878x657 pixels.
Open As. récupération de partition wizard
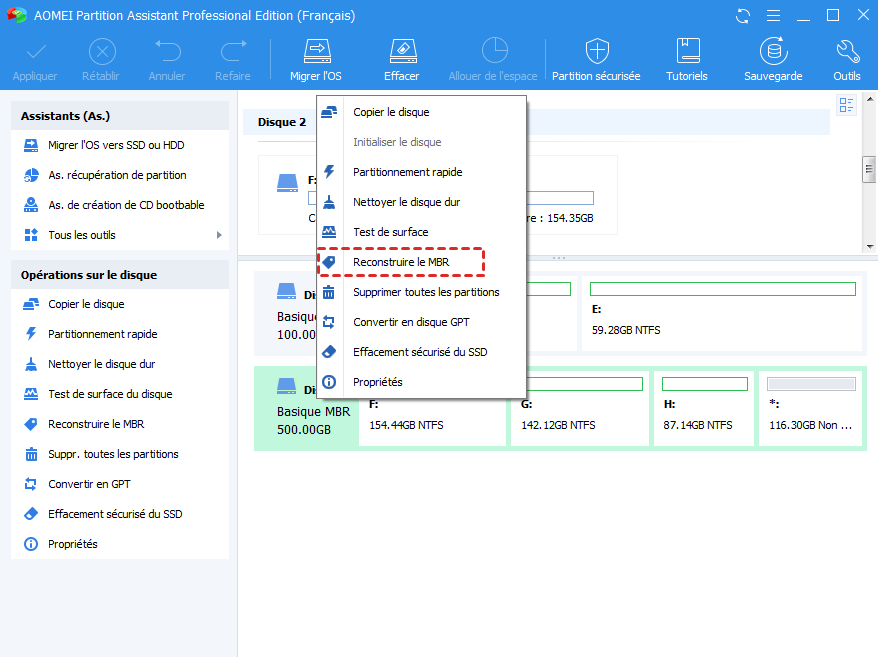pyautogui.click(x=117, y=175)
